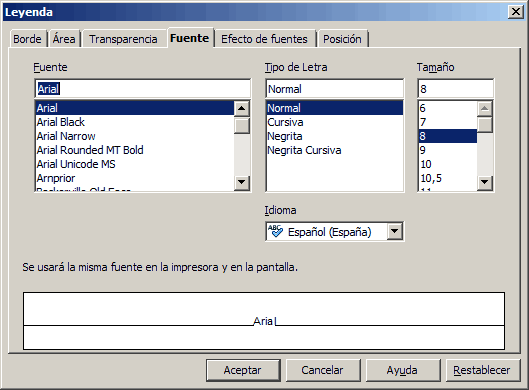Choose font size 8 in list
This screenshot has width=529, height=390.
(x=447, y=136)
